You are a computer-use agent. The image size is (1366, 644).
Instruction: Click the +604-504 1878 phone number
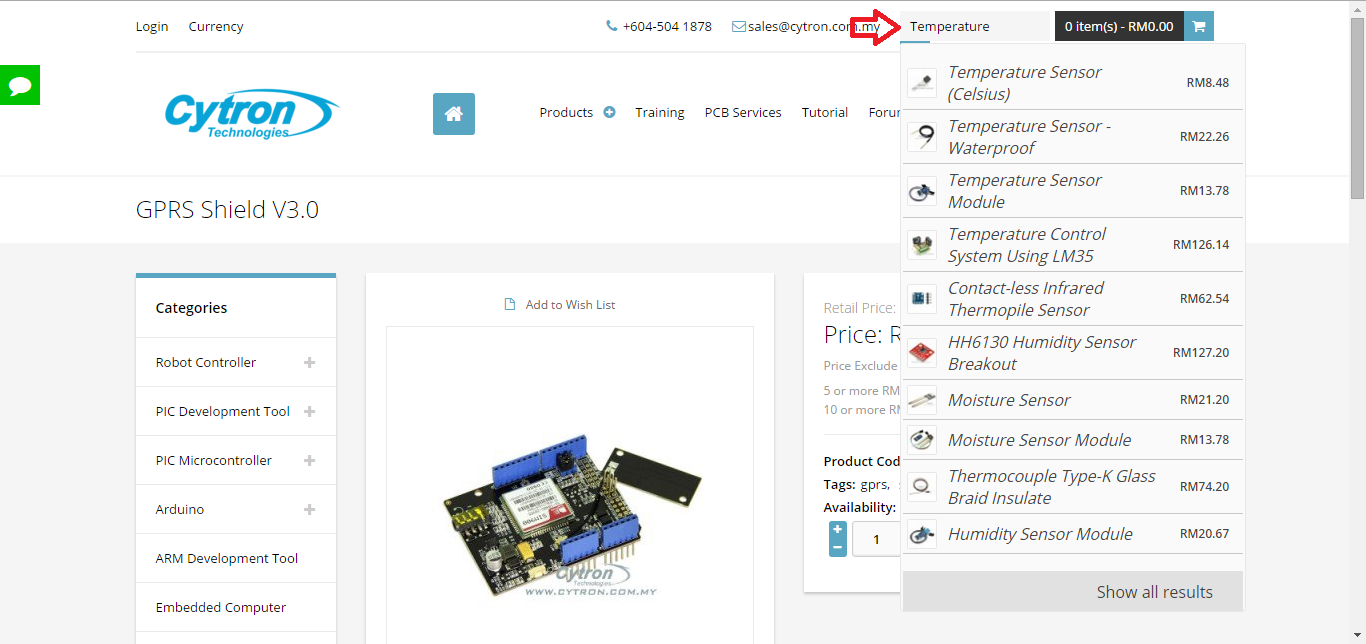(667, 27)
